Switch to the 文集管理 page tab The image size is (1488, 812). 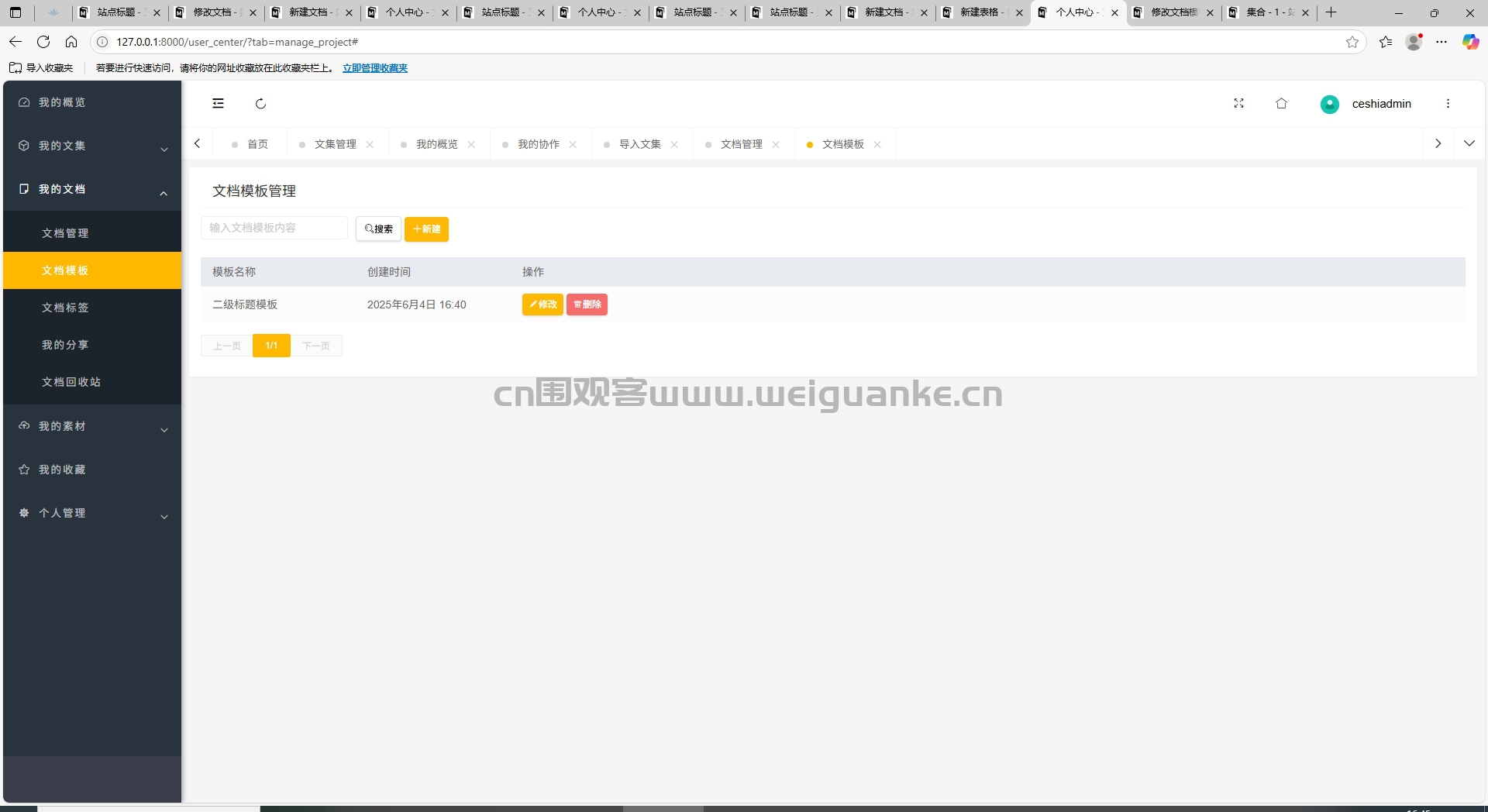click(336, 144)
